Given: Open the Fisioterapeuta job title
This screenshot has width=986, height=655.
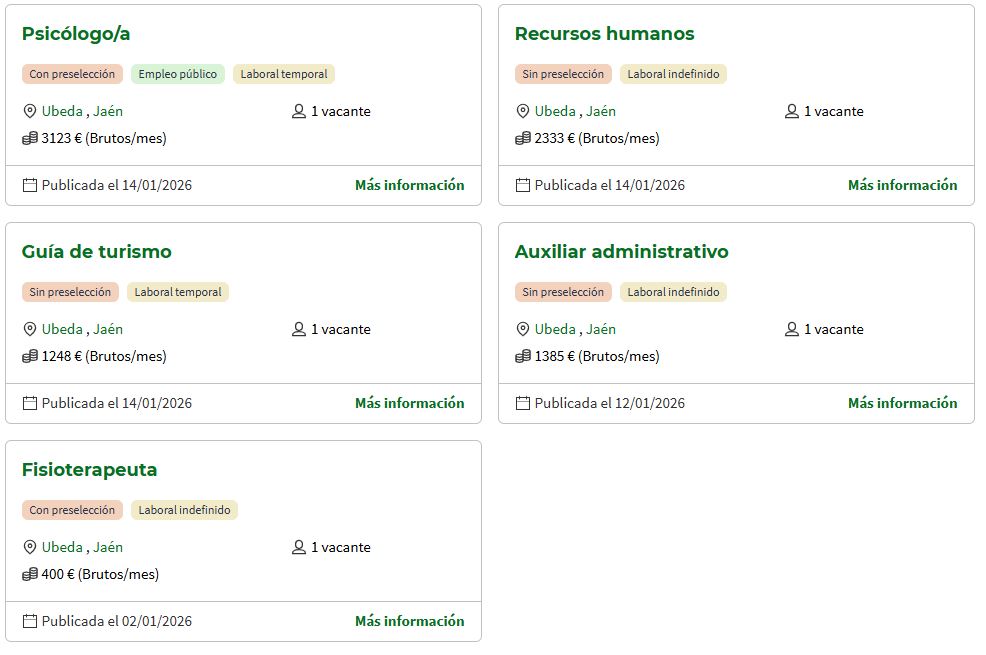Looking at the screenshot, I should click(x=89, y=469).
